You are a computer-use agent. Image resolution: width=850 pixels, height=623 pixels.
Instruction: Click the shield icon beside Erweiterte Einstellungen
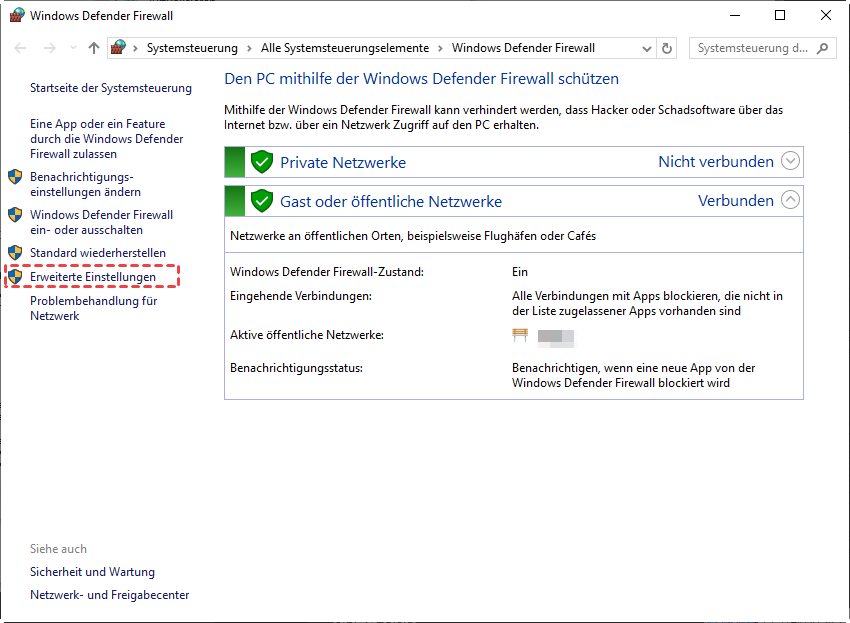15,277
